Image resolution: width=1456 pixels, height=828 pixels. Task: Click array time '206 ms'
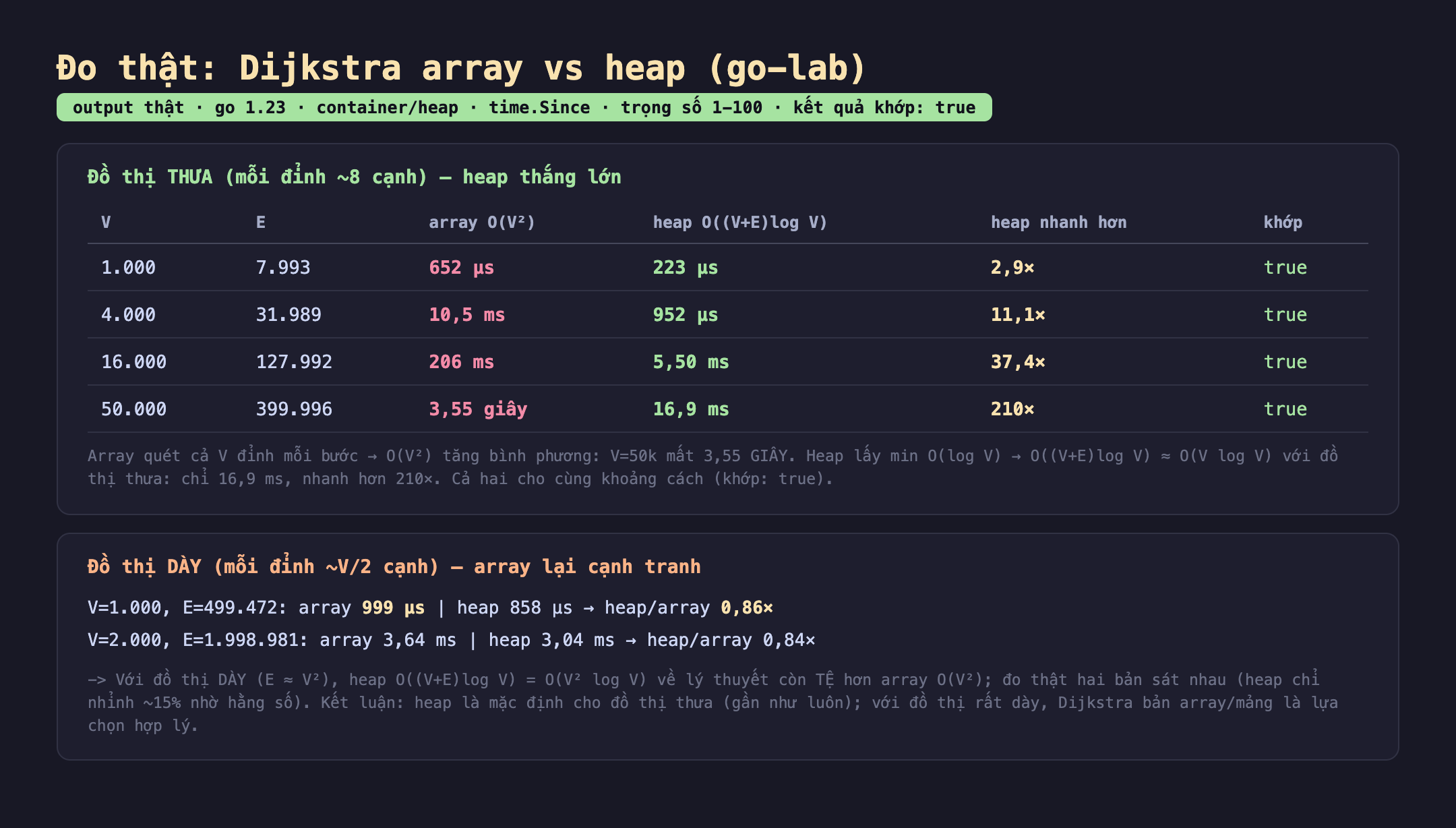(x=462, y=362)
